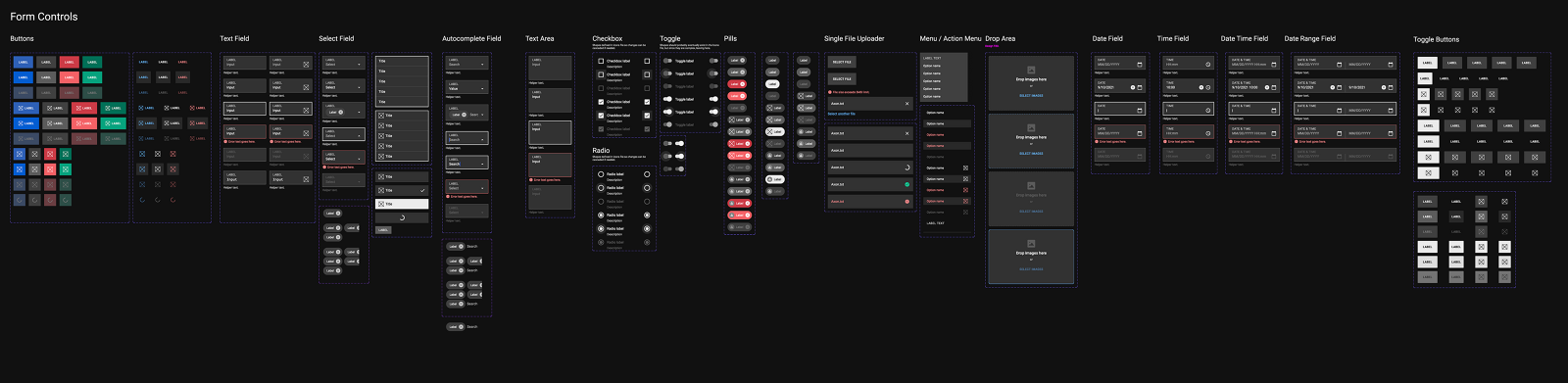Click trailing icon in focused Text Field
This screenshot has width=1568, height=383.
click(306, 110)
